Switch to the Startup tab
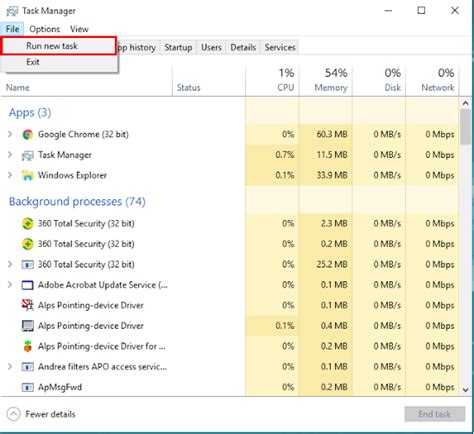 pos(178,47)
